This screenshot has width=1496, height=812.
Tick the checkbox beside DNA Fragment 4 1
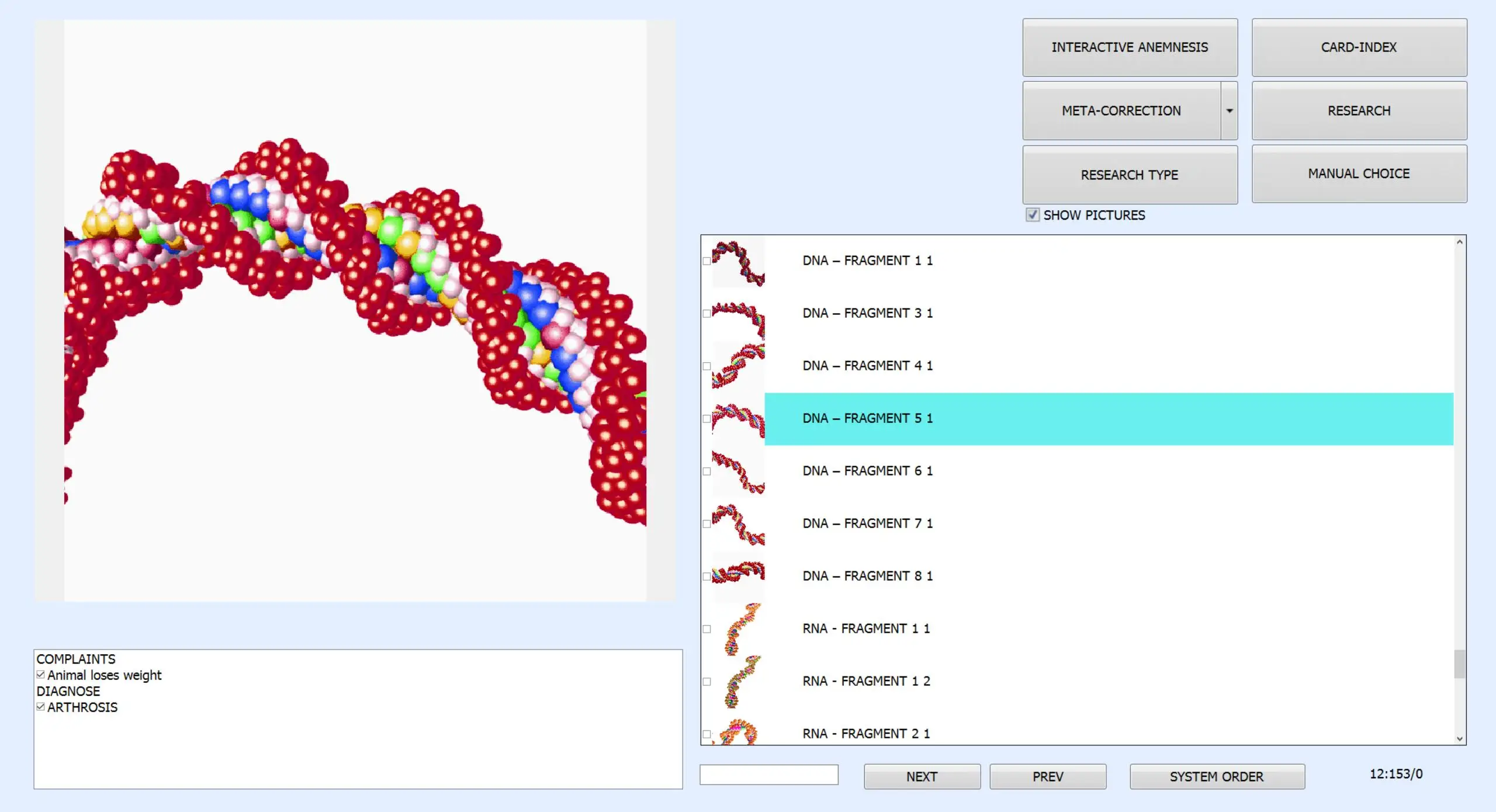[x=707, y=366]
